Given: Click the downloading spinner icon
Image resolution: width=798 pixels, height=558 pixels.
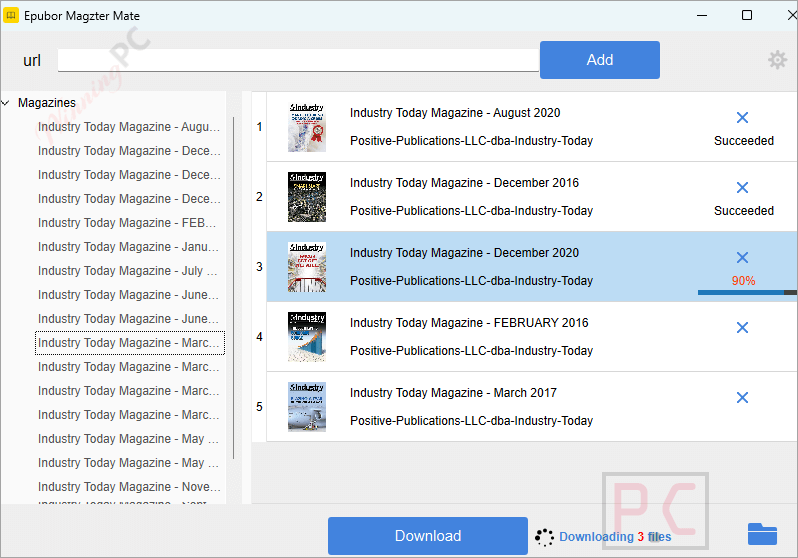Looking at the screenshot, I should tap(544, 537).
